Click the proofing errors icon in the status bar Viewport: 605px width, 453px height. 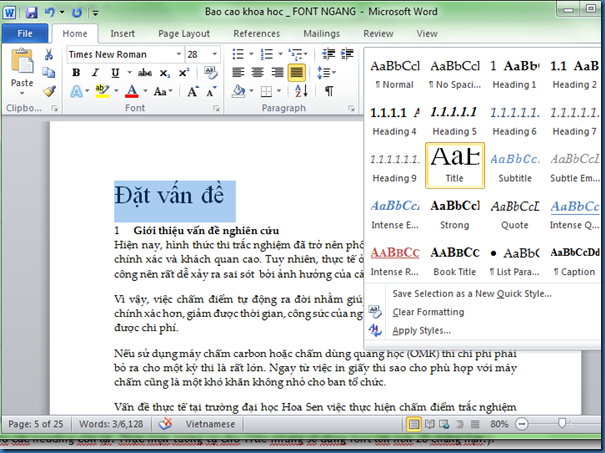[165, 424]
